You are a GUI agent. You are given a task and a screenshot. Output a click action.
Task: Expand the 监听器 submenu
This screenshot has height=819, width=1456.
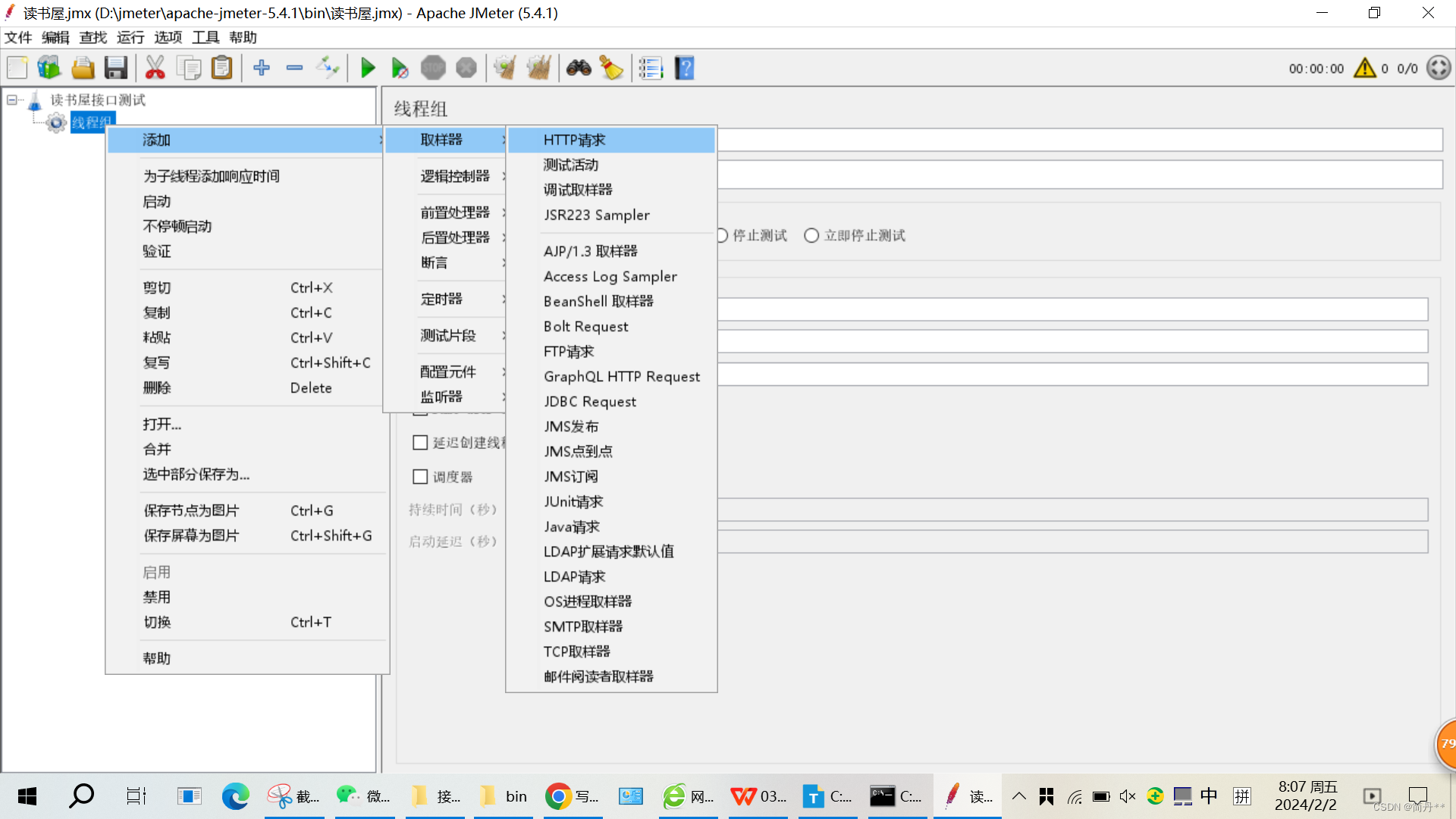pos(446,397)
